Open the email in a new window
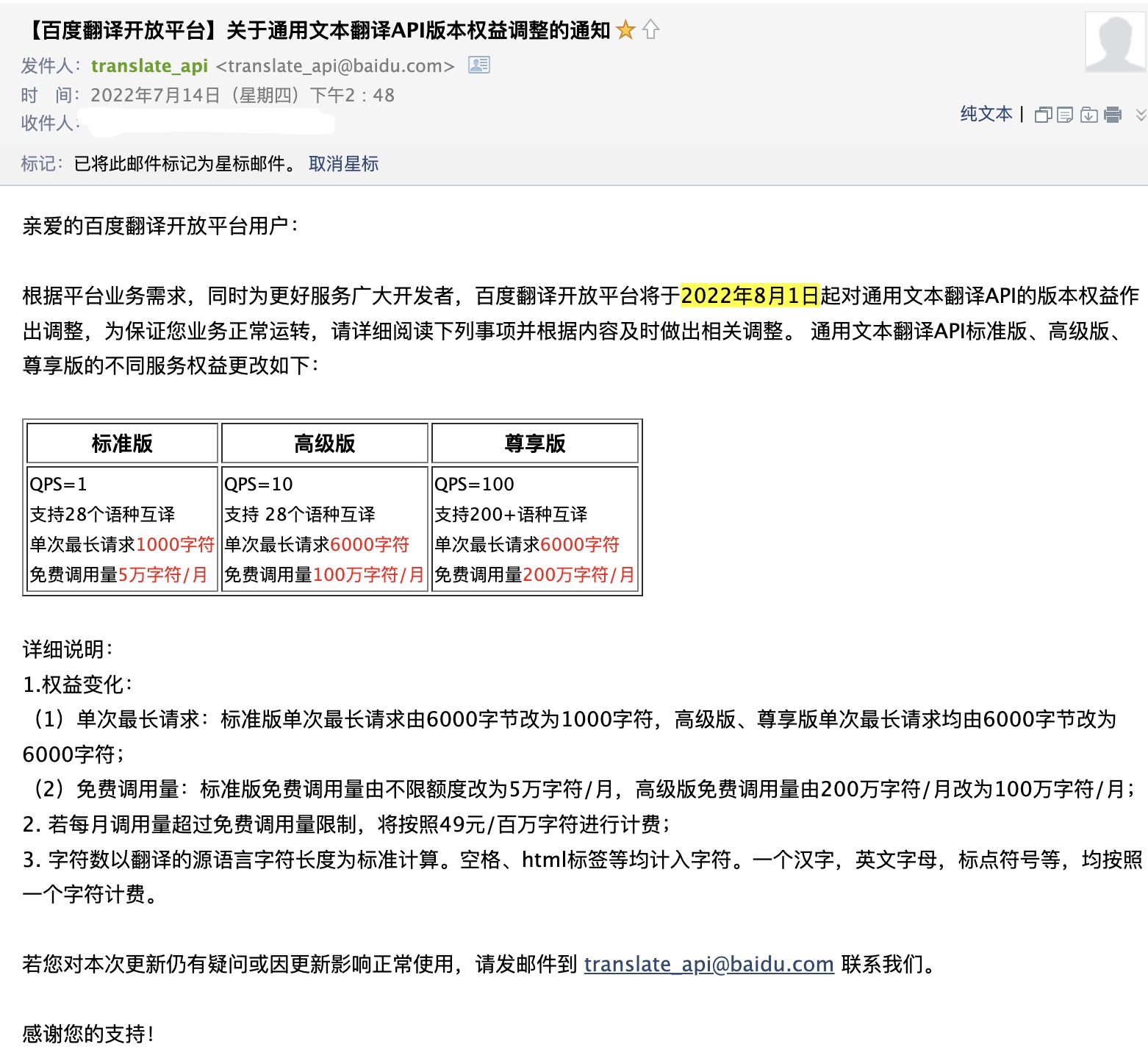Screen dimensions: 1148x1050 tap(1043, 115)
